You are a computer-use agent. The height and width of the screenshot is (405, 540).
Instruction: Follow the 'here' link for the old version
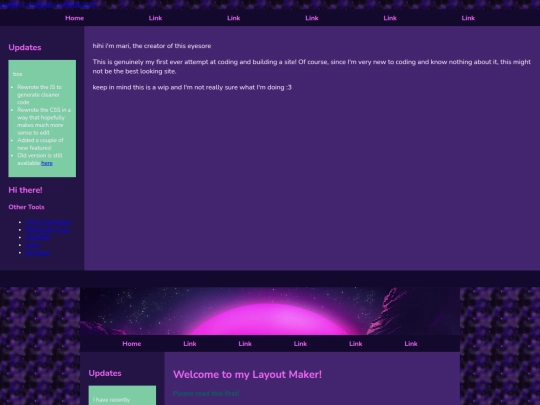[x=47, y=163]
